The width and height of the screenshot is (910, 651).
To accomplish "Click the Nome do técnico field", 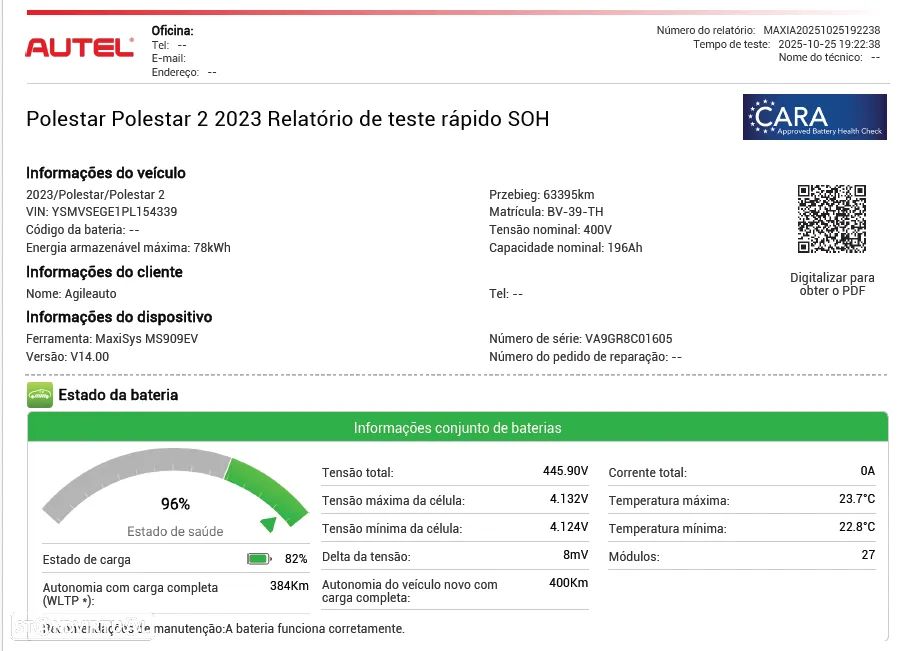I will point(829,57).
